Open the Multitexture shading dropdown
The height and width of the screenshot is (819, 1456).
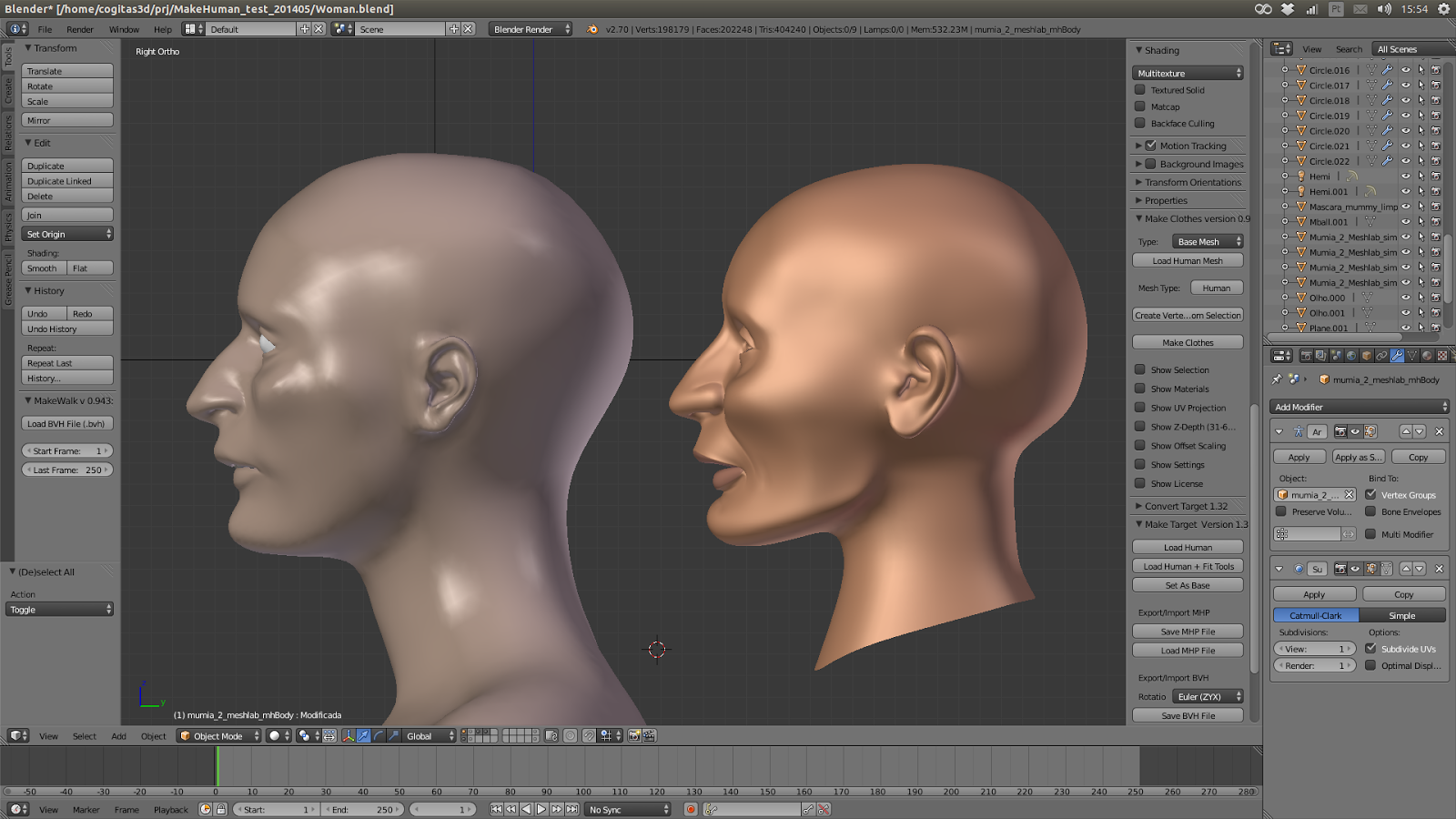click(x=1188, y=72)
